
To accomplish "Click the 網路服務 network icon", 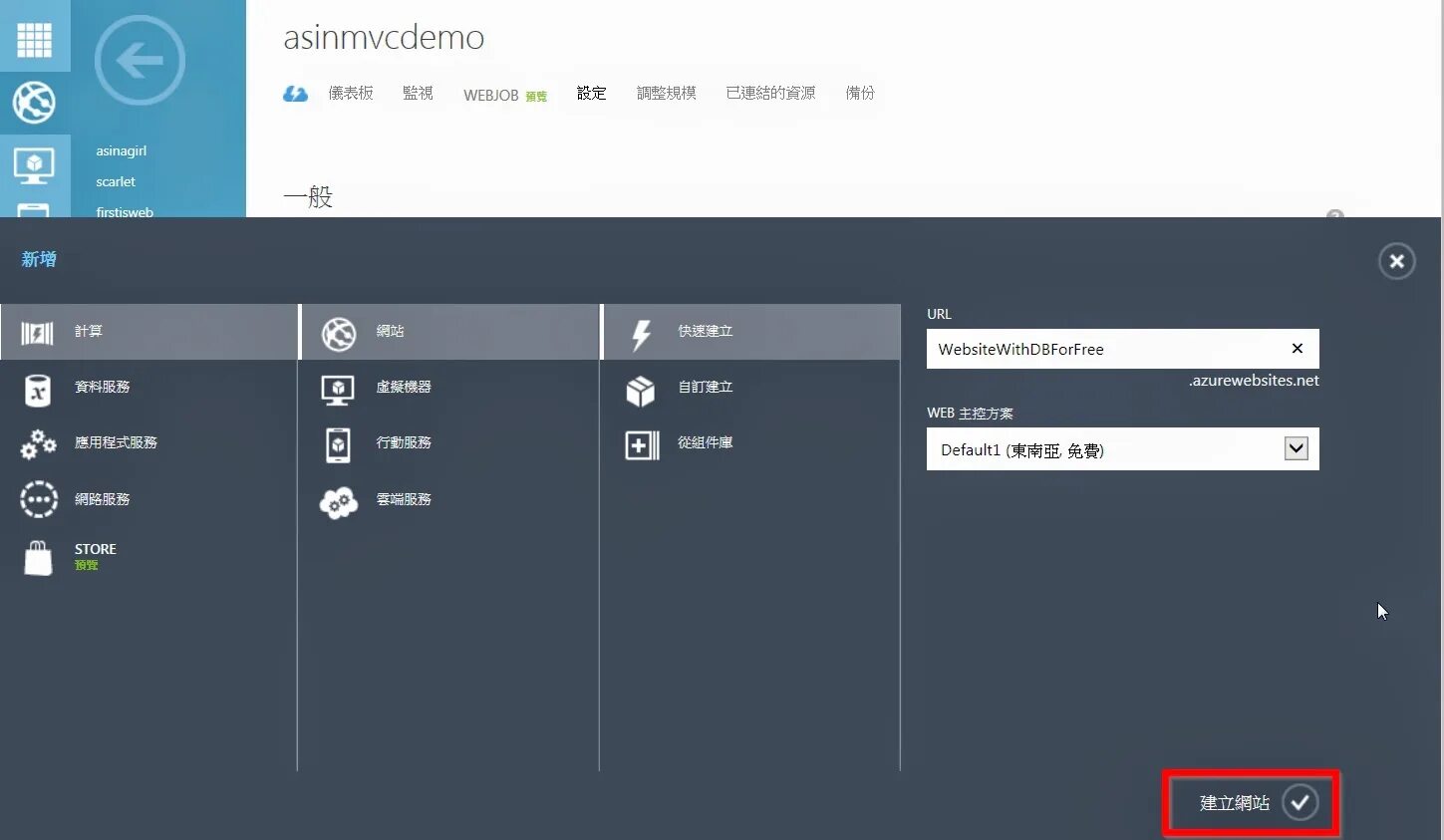I will click(x=39, y=499).
